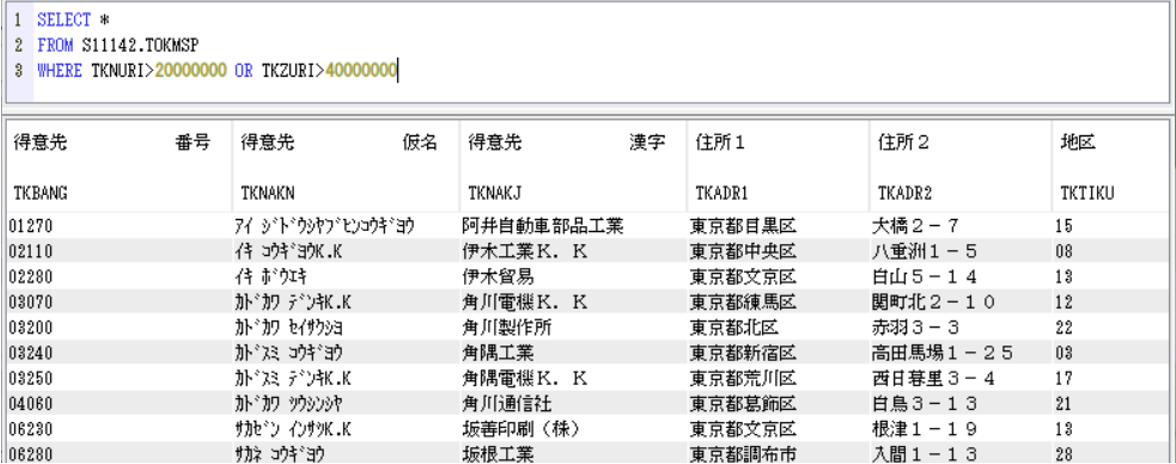Click the cell 角隅電機K.K
The image size is (1176, 464).
(525, 379)
